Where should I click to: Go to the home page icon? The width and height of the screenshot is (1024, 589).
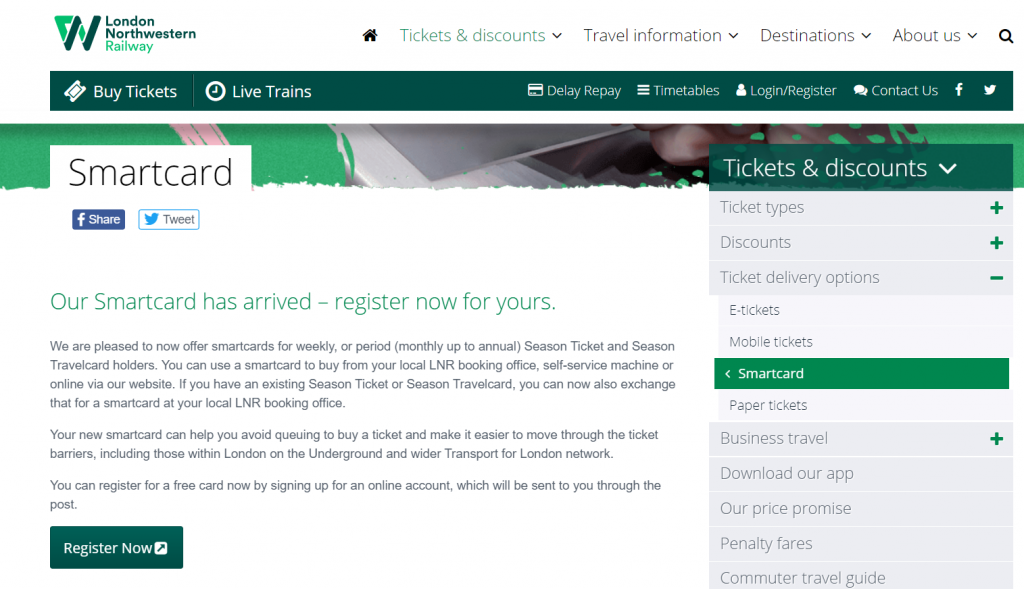[370, 35]
